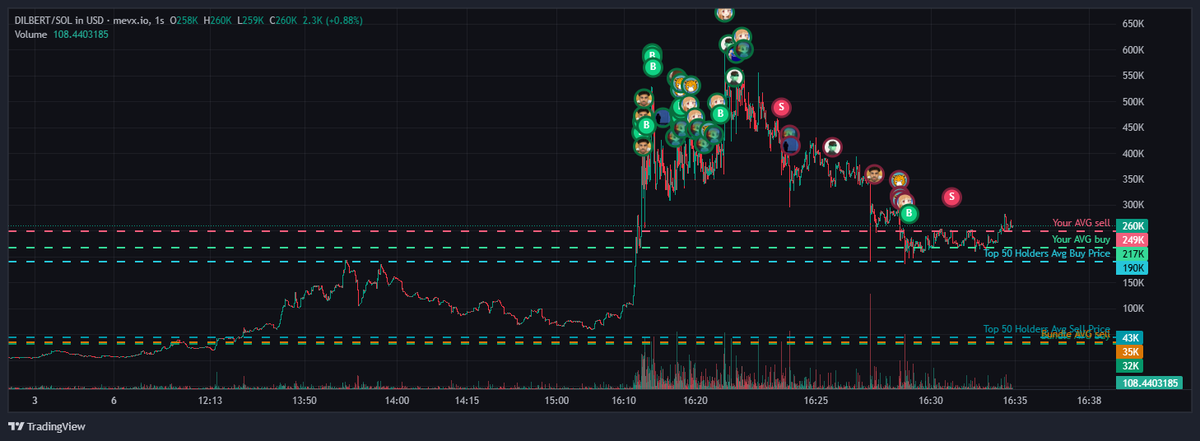
Task: Click the 16:38 time axis label
Action: pyautogui.click(x=1090, y=400)
